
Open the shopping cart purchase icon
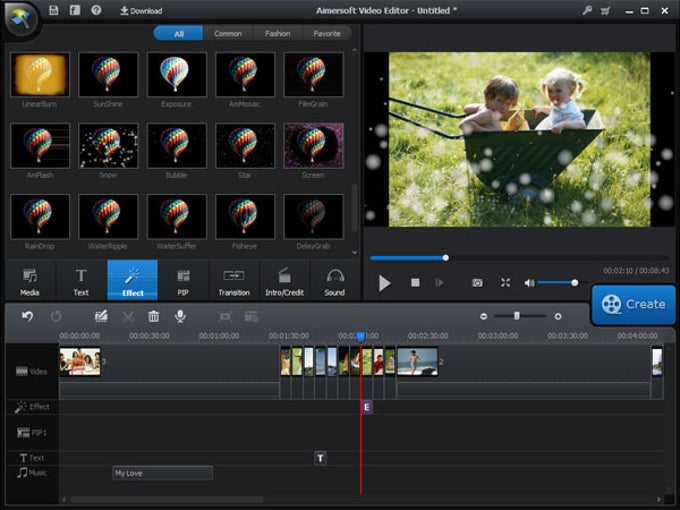pos(606,11)
